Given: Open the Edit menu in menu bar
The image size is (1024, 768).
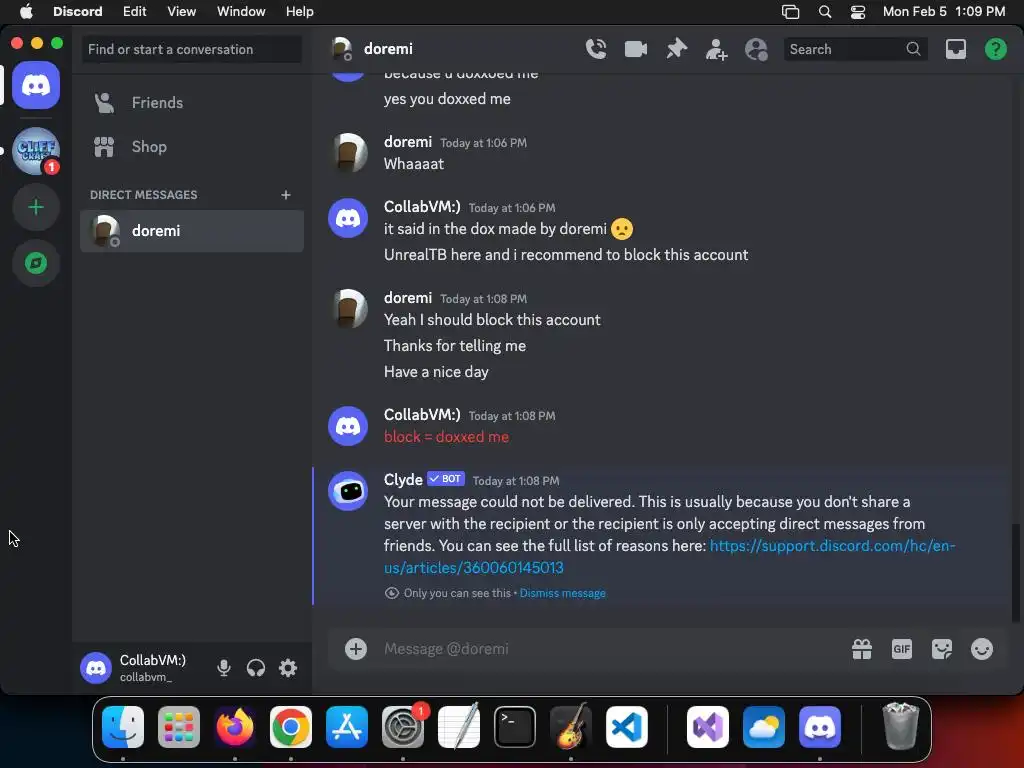Looking at the screenshot, I should [135, 11].
